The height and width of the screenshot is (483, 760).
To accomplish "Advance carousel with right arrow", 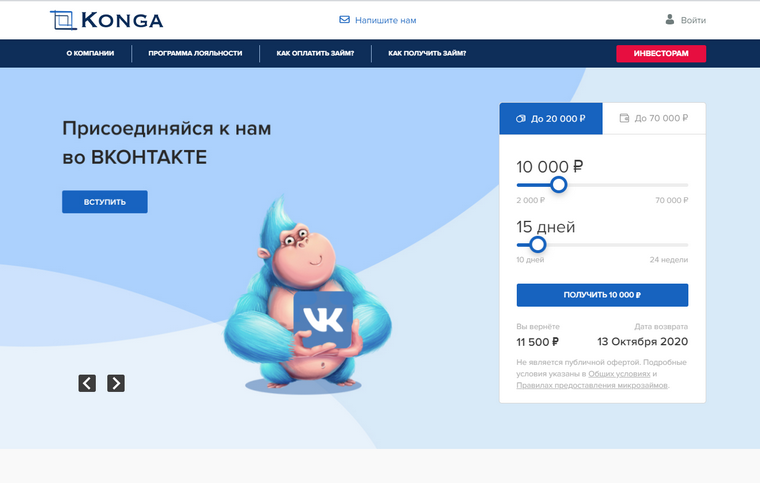I will (116, 383).
